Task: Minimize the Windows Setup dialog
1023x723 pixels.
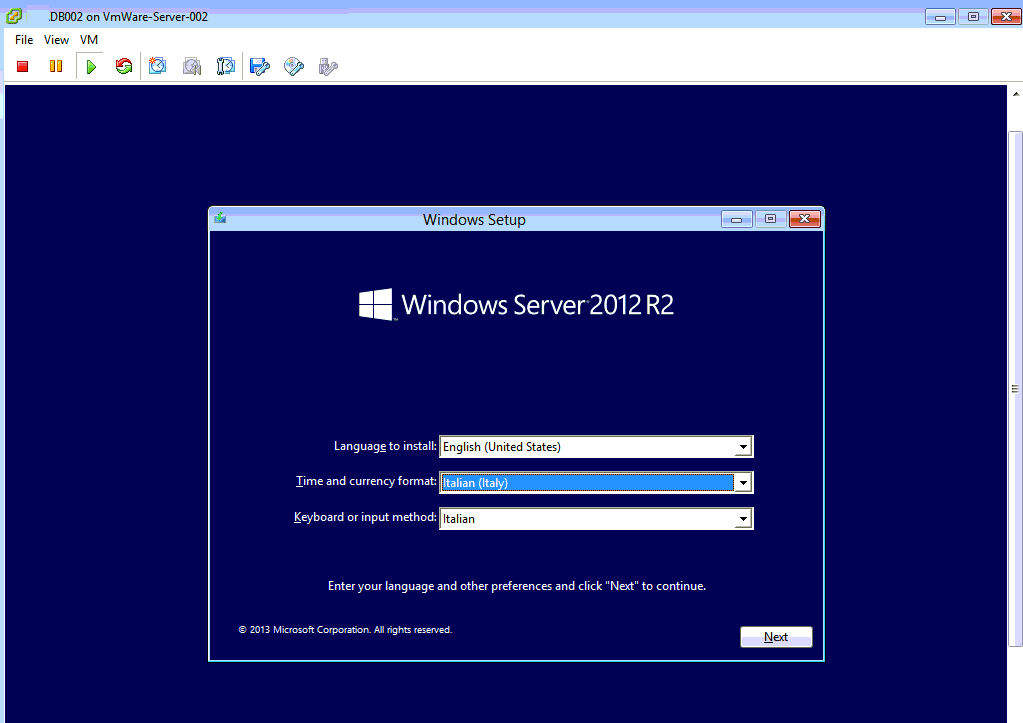Action: [x=737, y=219]
